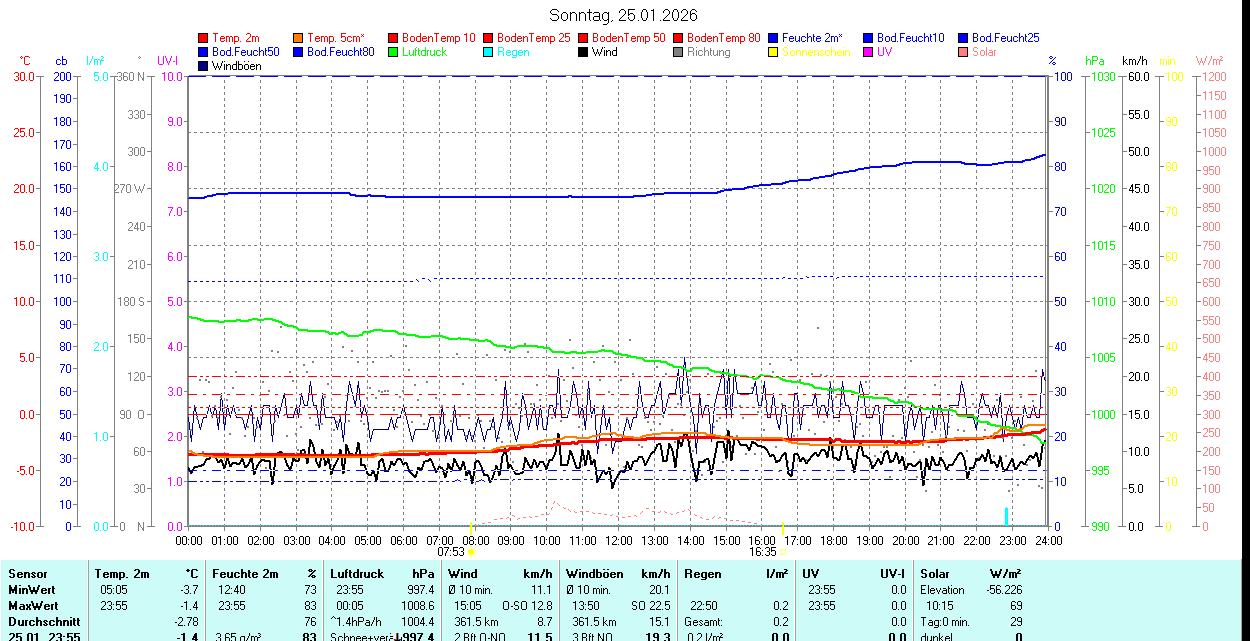The image size is (1250, 641).
Task: Click the green Luftdruck legend square
Action: point(393,52)
